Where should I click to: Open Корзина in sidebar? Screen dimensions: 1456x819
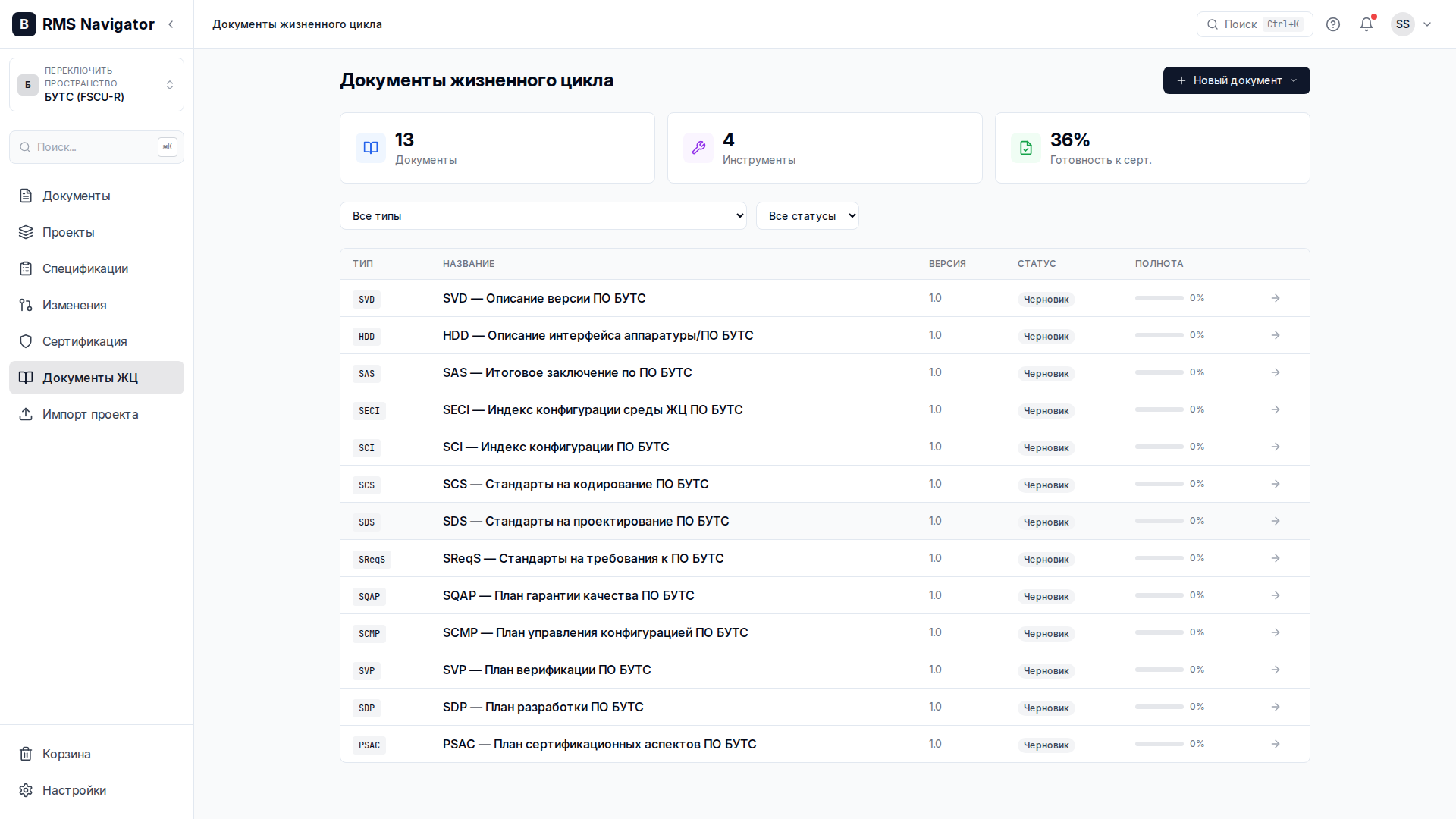96,754
